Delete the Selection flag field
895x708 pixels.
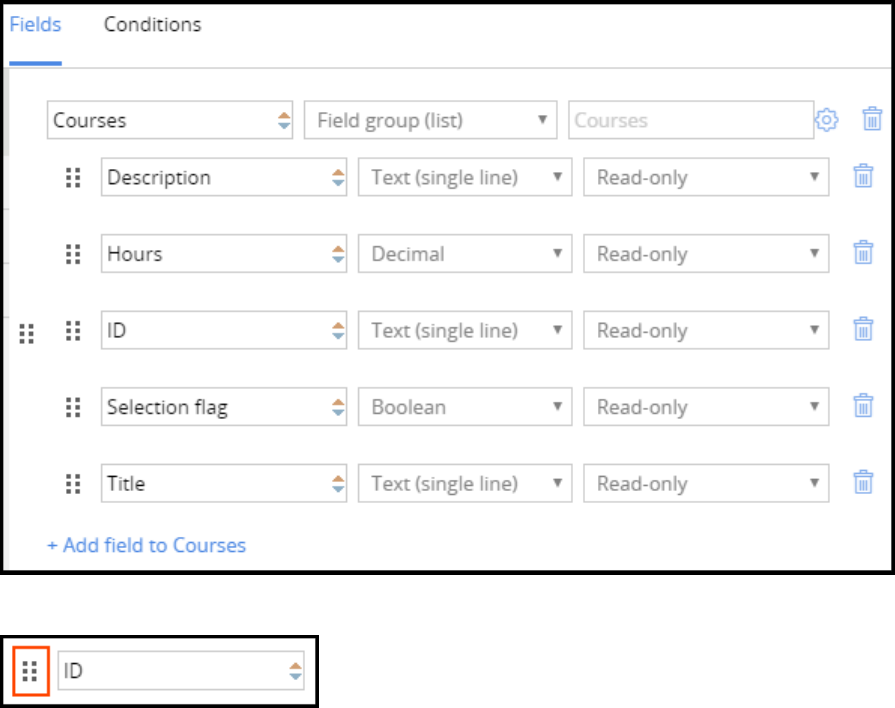863,406
